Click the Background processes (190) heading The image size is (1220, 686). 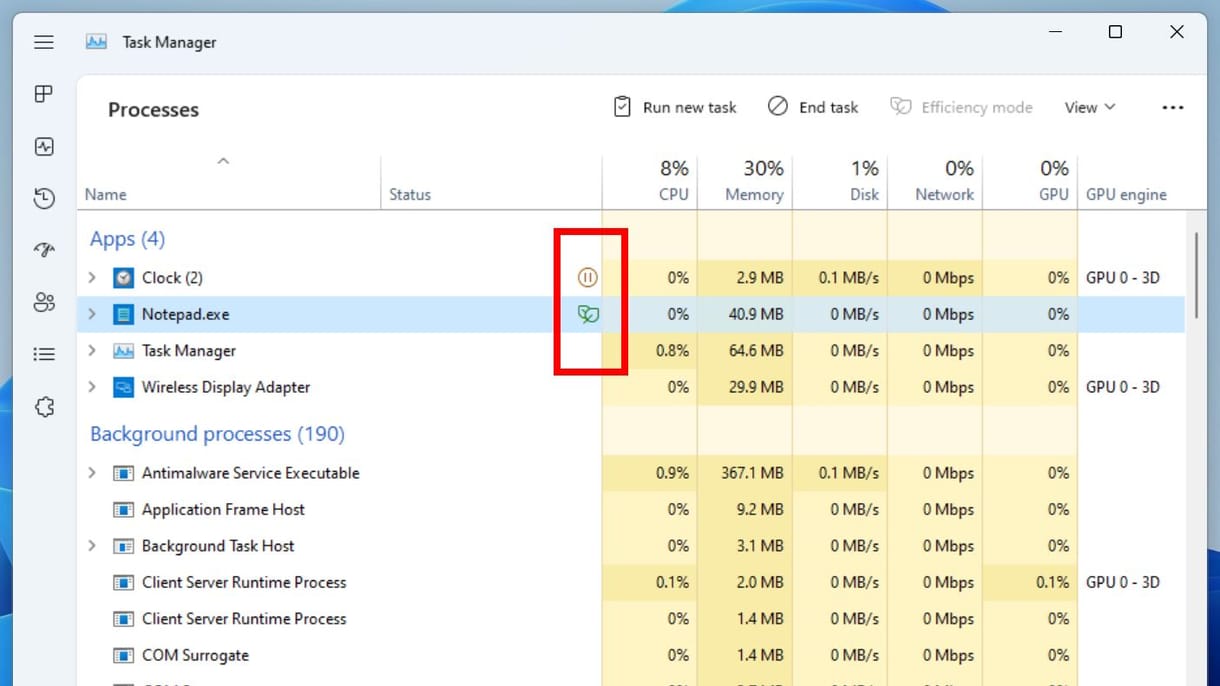tap(217, 434)
